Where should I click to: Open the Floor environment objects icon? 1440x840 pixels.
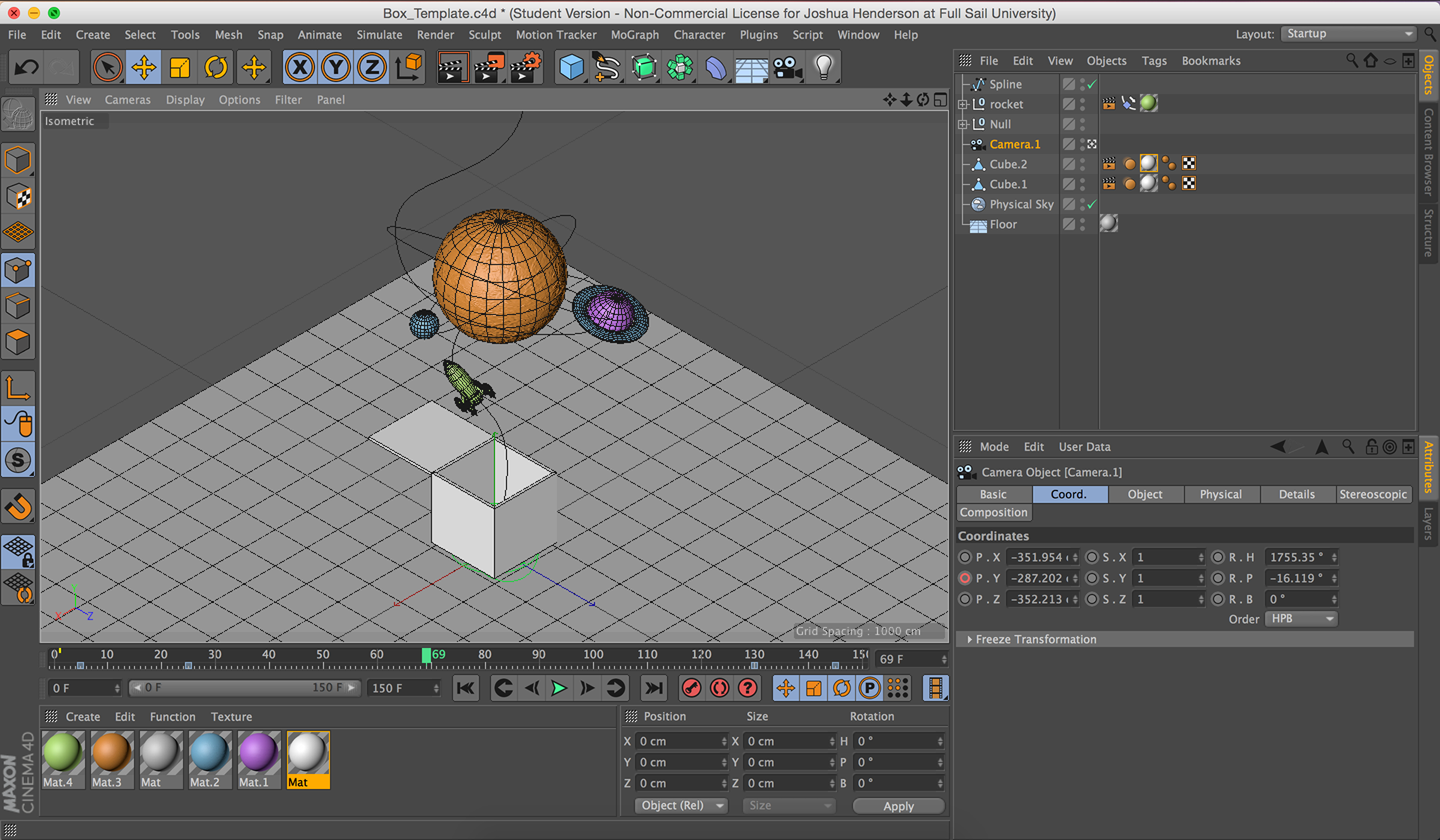coord(751,67)
